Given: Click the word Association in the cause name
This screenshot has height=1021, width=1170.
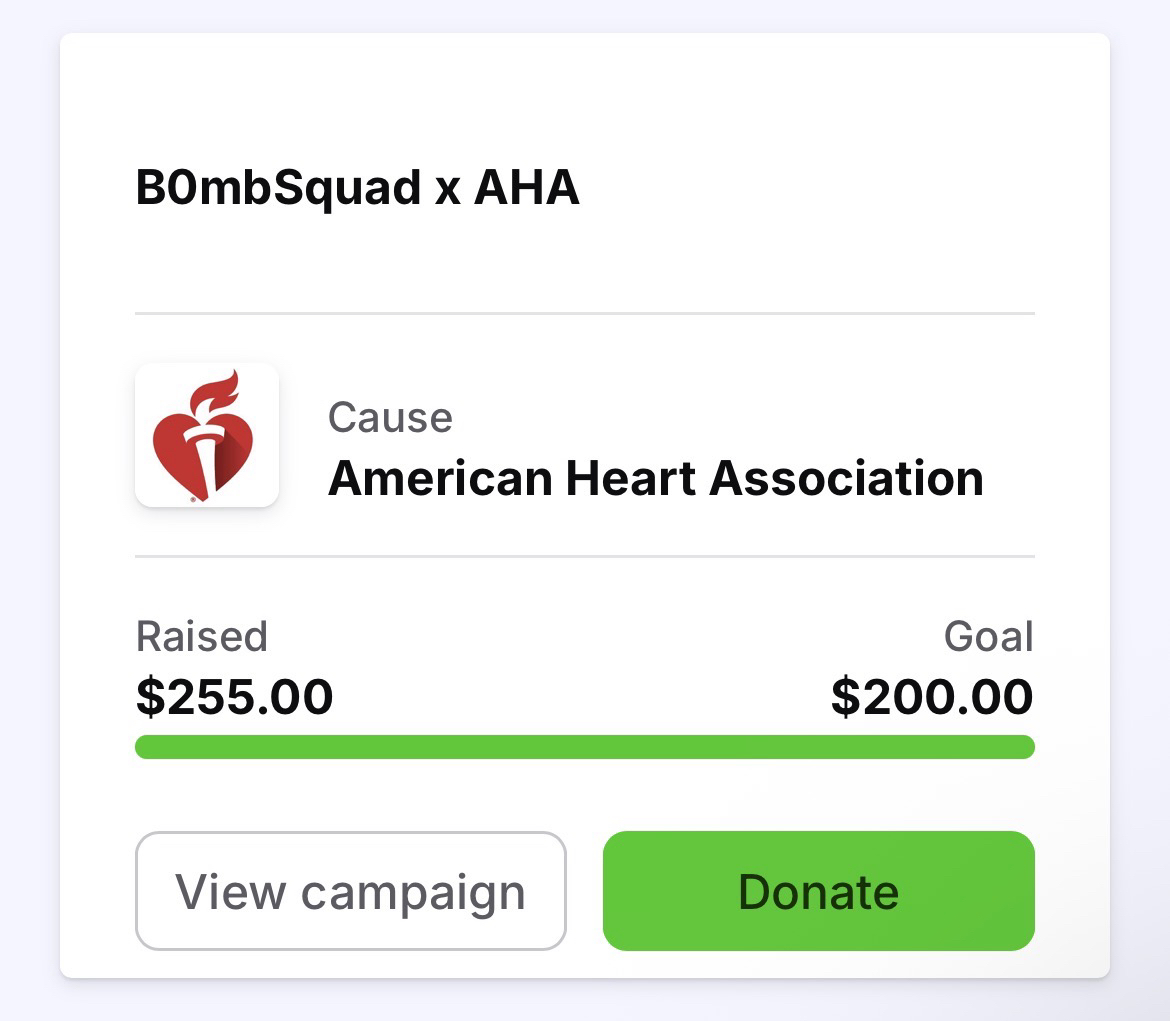Looking at the screenshot, I should pos(846,478).
